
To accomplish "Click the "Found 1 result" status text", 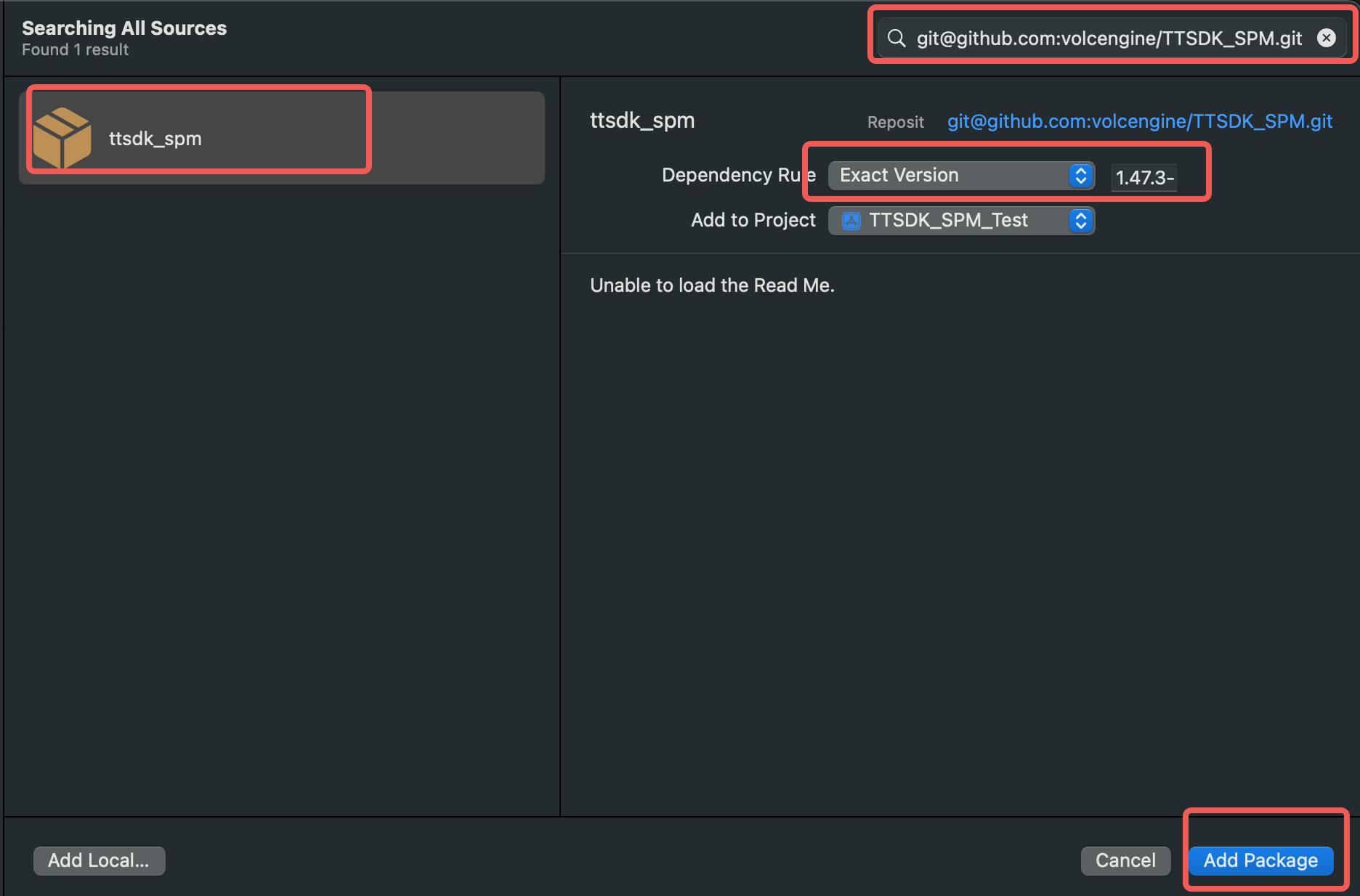I will coord(76,50).
